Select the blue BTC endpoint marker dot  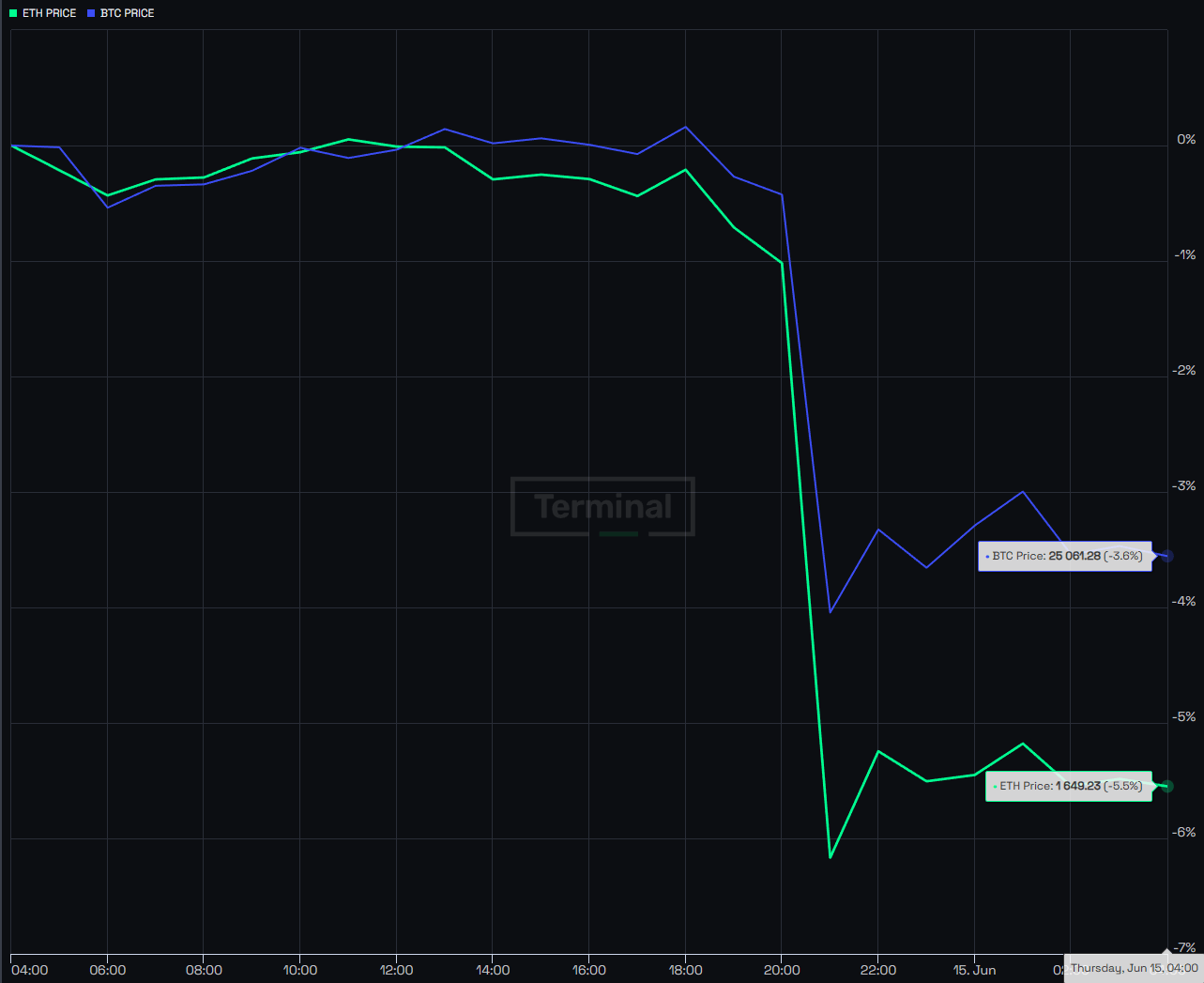click(1167, 556)
